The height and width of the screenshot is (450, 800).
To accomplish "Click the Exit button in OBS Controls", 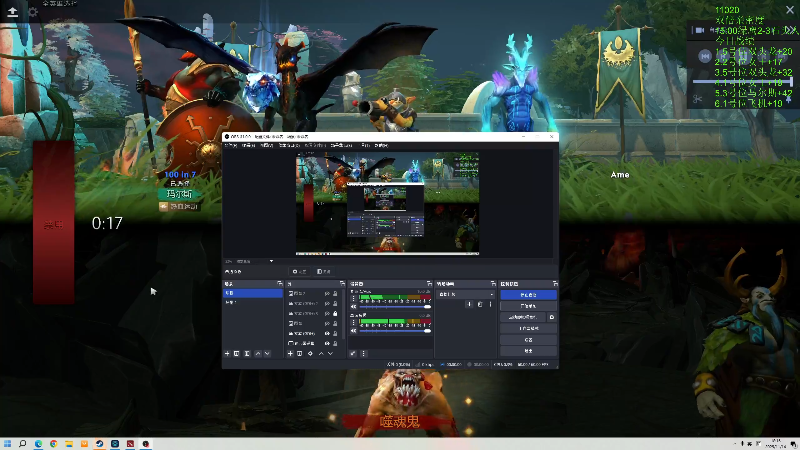I will click(528, 351).
